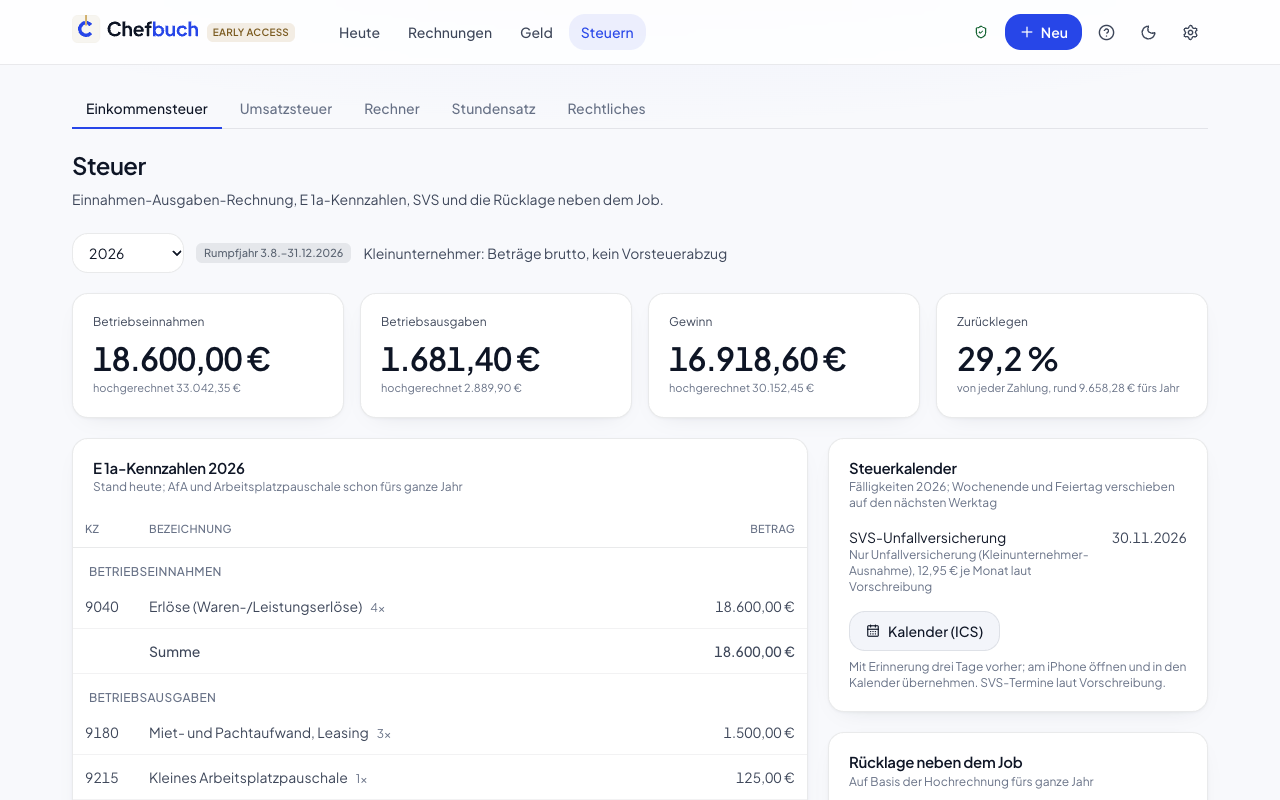Click the hochgerechnet 30.152,45 € text
Image resolution: width=1280 pixels, height=800 pixels.
click(741, 388)
